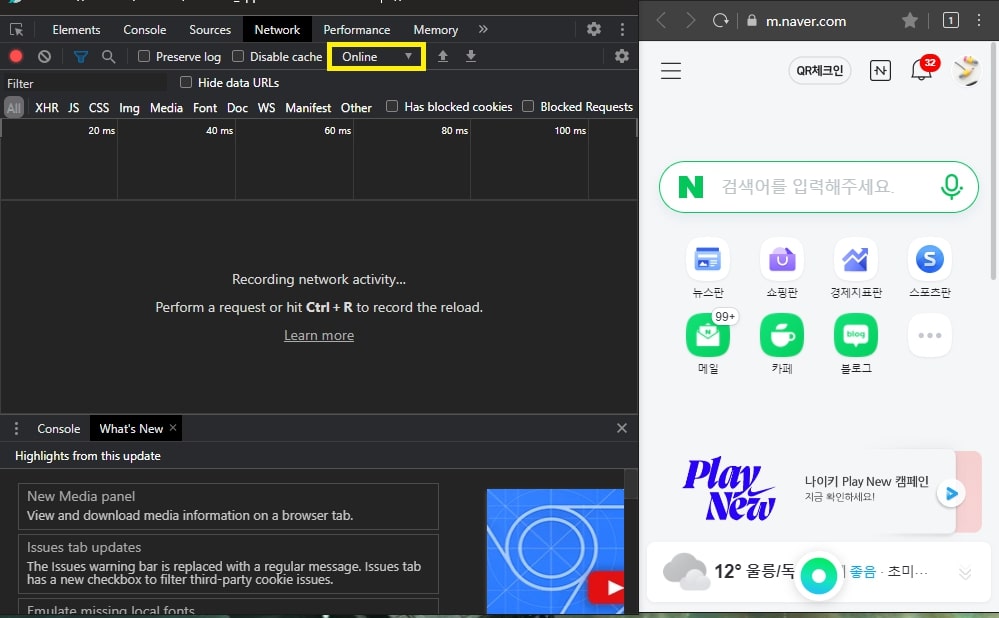The height and width of the screenshot is (618, 999).
Task: Open Naver notifications bell with 32 badge
Action: point(921,70)
